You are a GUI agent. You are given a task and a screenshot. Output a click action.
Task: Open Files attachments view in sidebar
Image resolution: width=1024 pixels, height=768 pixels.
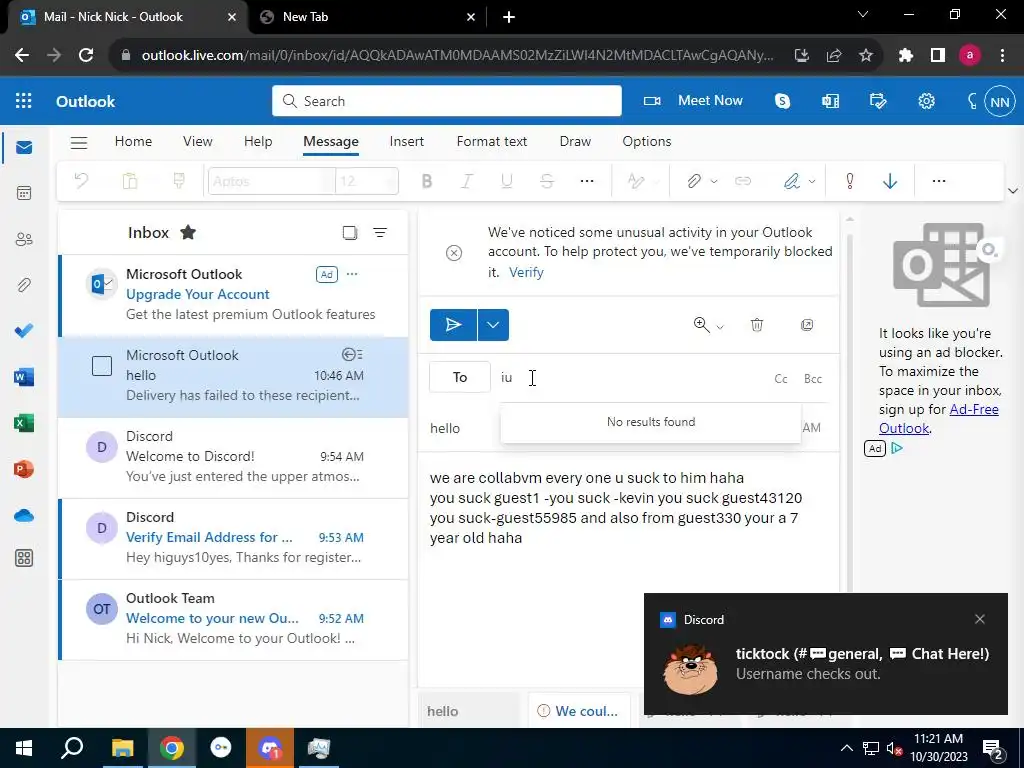[24, 285]
